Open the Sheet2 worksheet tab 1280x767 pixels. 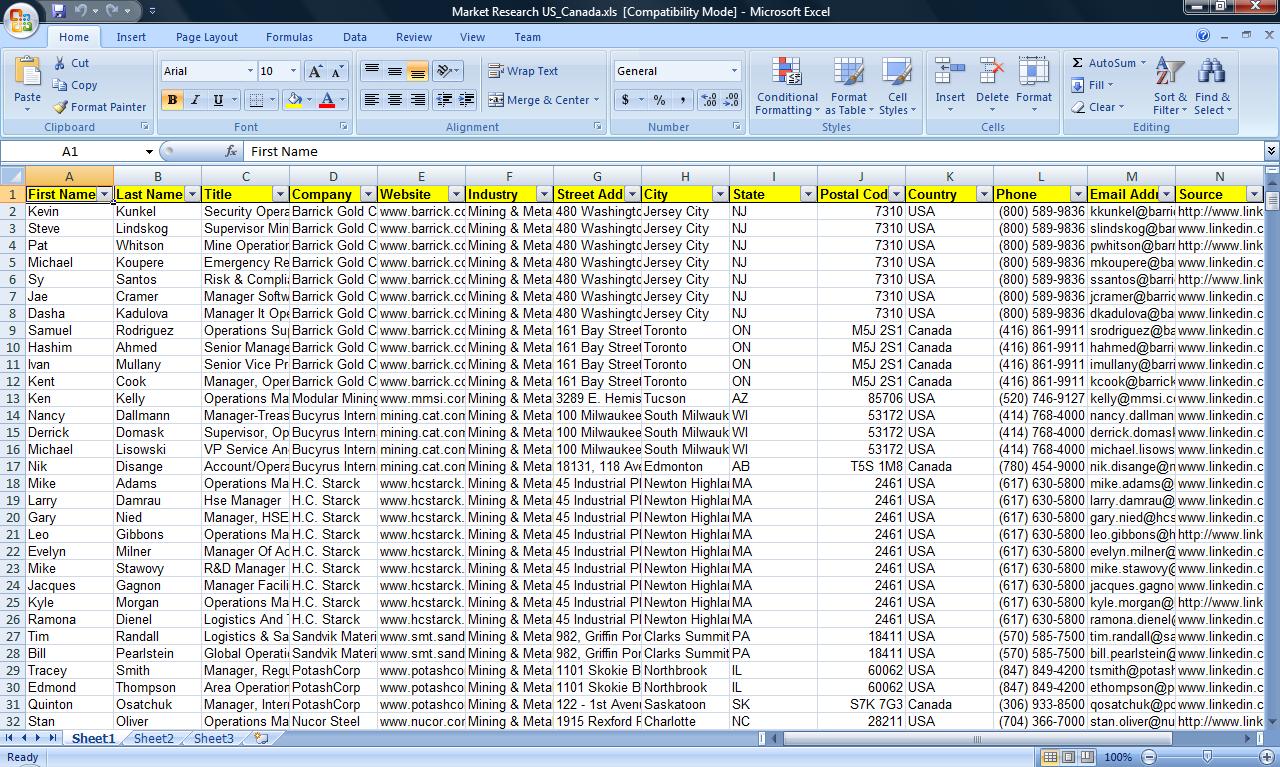(x=153, y=739)
